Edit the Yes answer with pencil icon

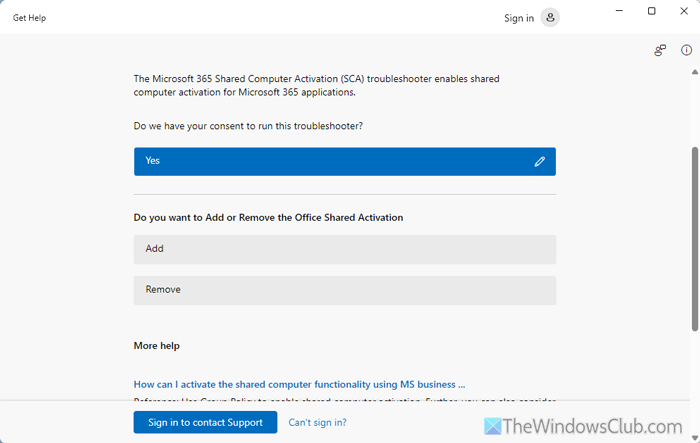point(540,161)
